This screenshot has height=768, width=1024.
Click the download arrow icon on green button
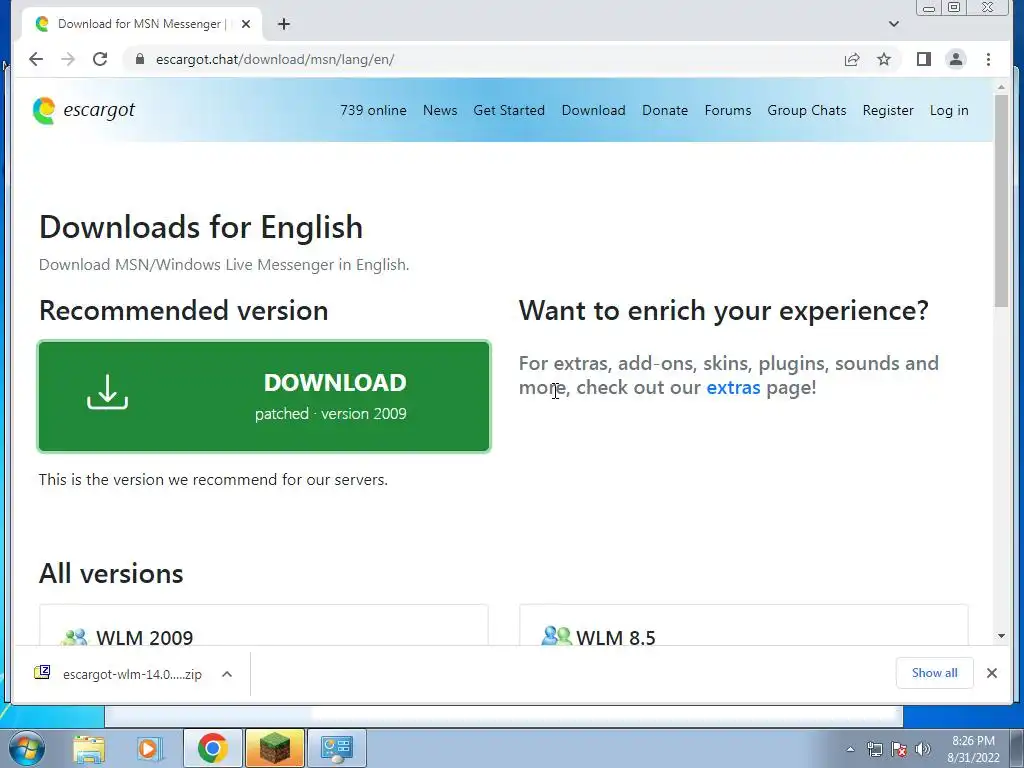pyautogui.click(x=108, y=392)
